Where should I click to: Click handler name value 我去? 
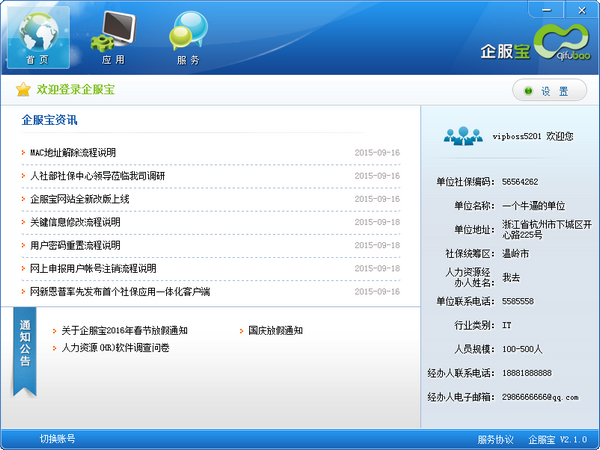[511, 277]
